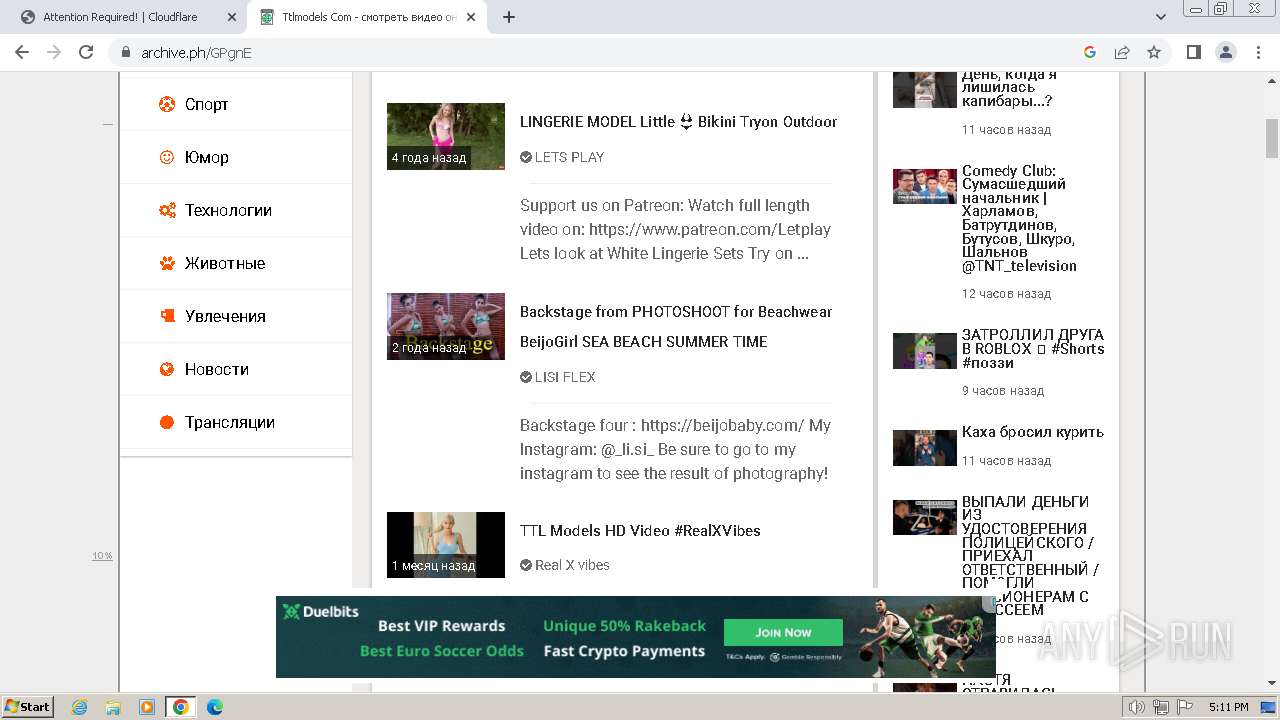Viewport: 1280px width, 720px height.
Task: Open File Explorer from taskbar
Action: pos(113,707)
